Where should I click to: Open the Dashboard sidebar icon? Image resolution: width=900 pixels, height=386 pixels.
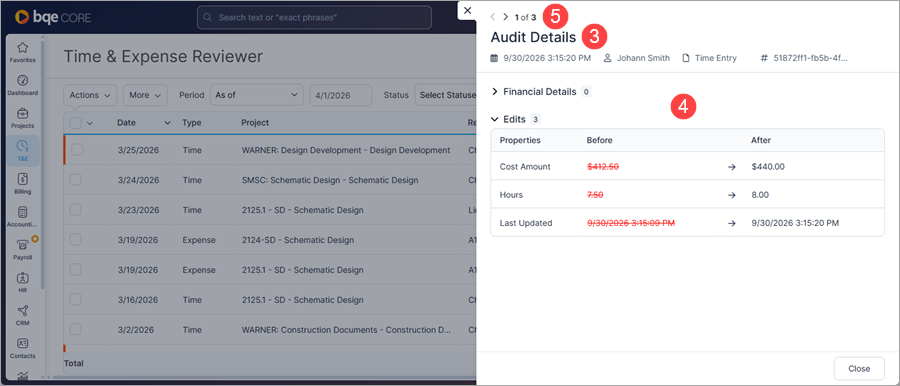pos(22,85)
